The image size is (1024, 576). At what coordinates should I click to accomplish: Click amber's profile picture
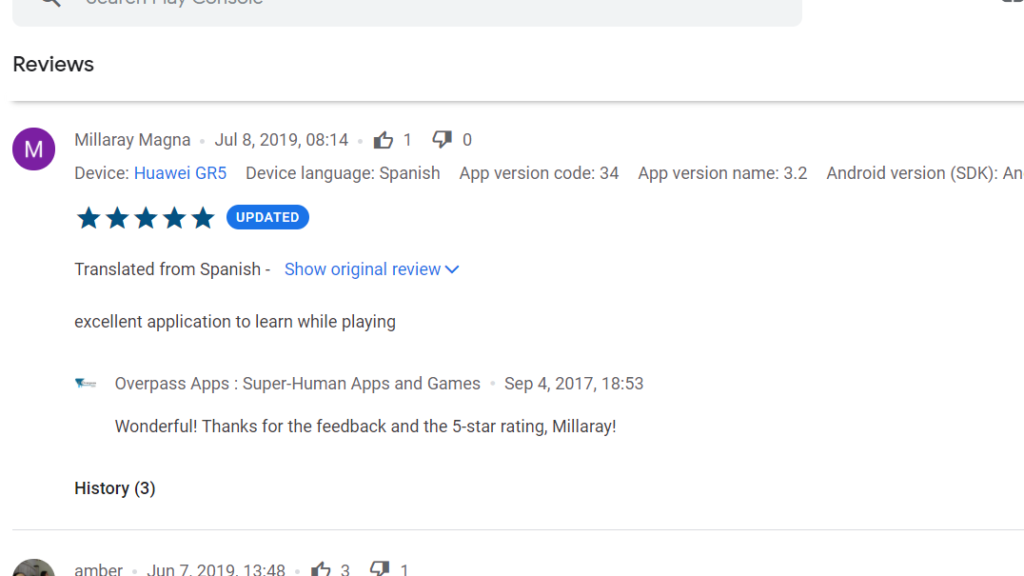coord(34,568)
